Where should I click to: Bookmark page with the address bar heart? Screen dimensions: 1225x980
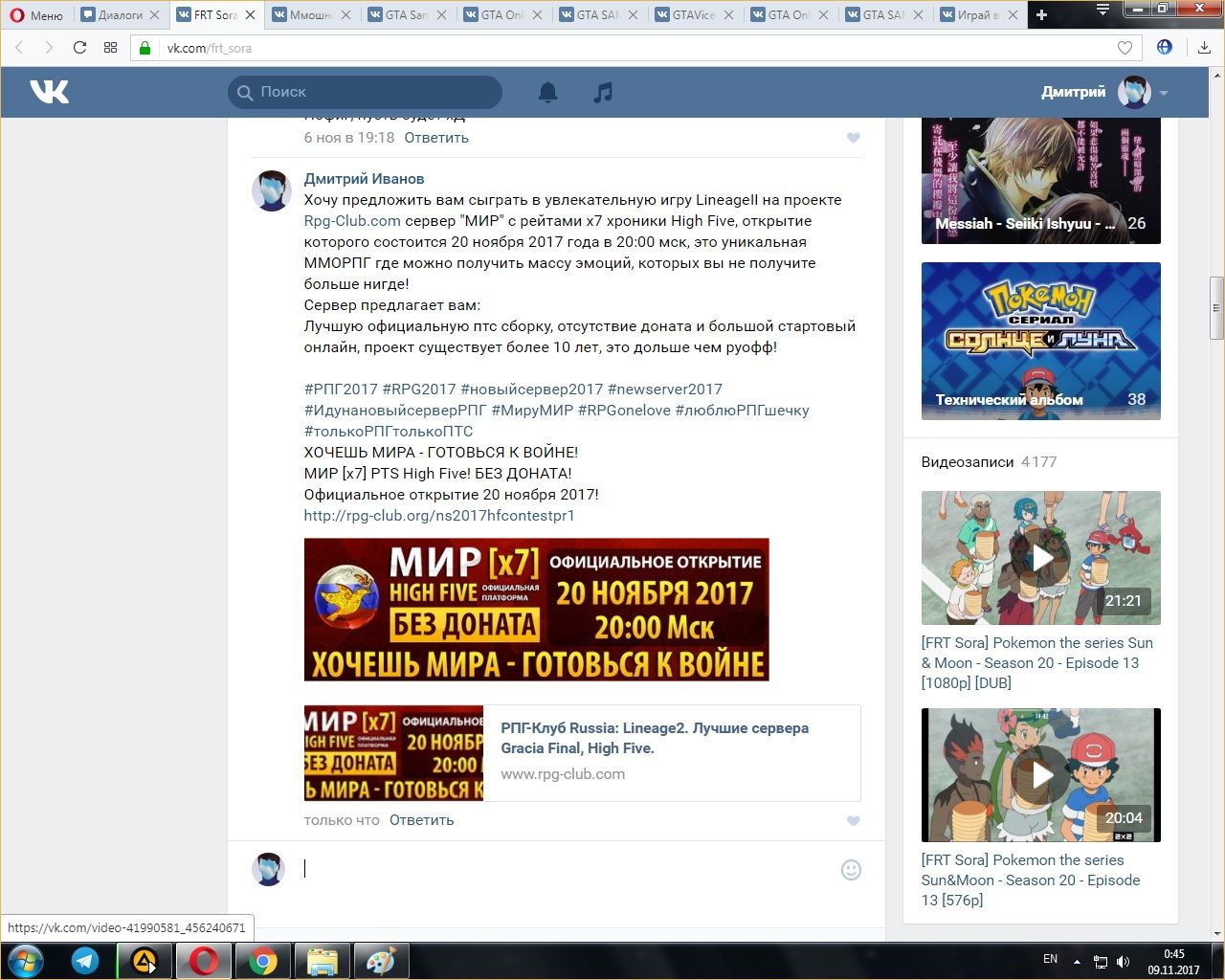1125,48
